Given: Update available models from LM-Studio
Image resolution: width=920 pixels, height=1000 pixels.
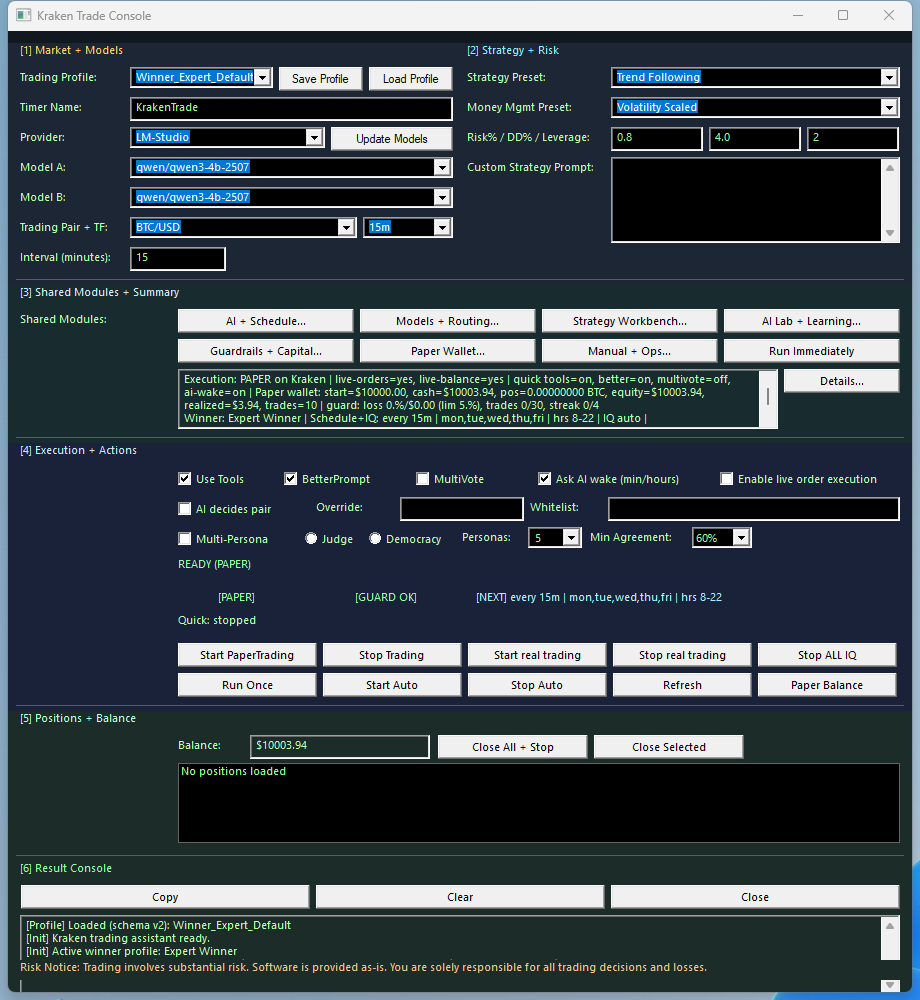Looking at the screenshot, I should [x=390, y=138].
